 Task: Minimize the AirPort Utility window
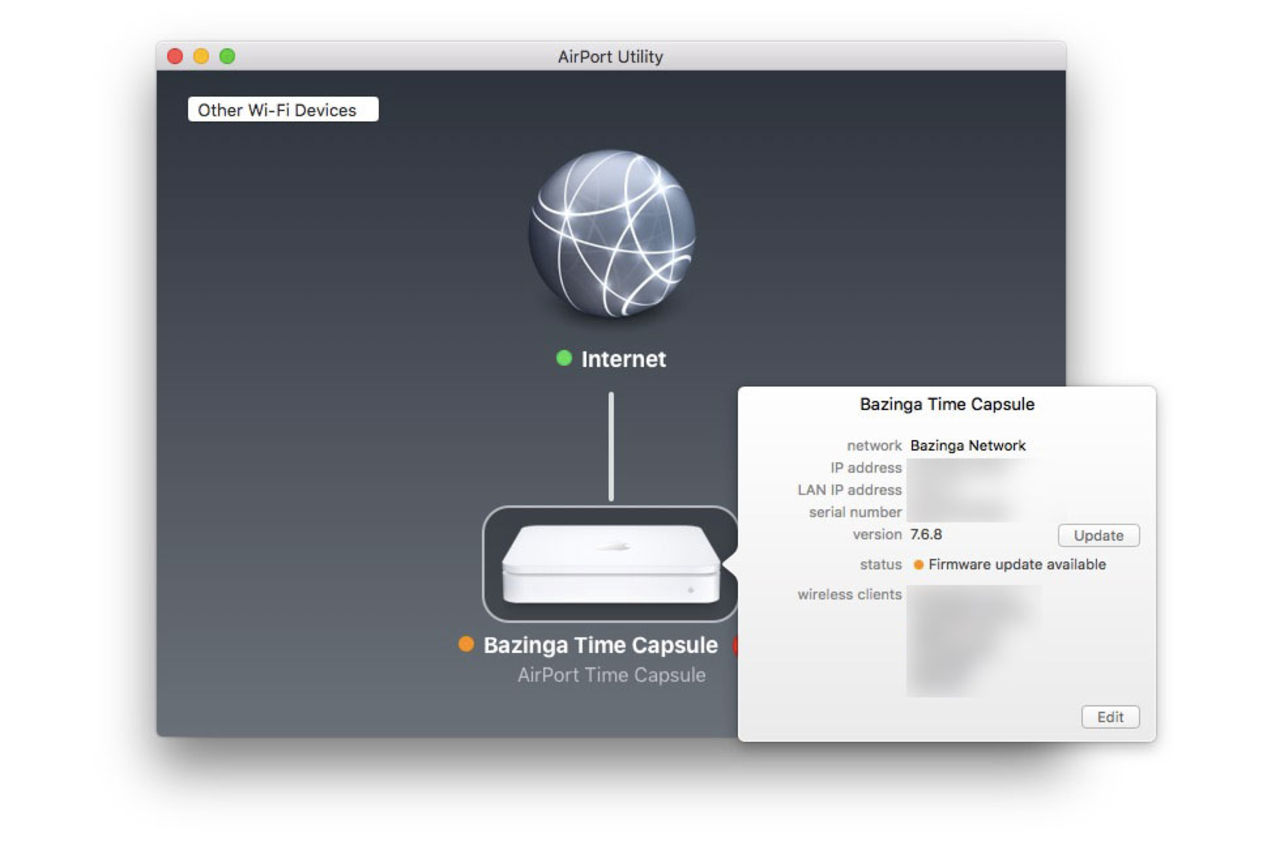pos(201,57)
